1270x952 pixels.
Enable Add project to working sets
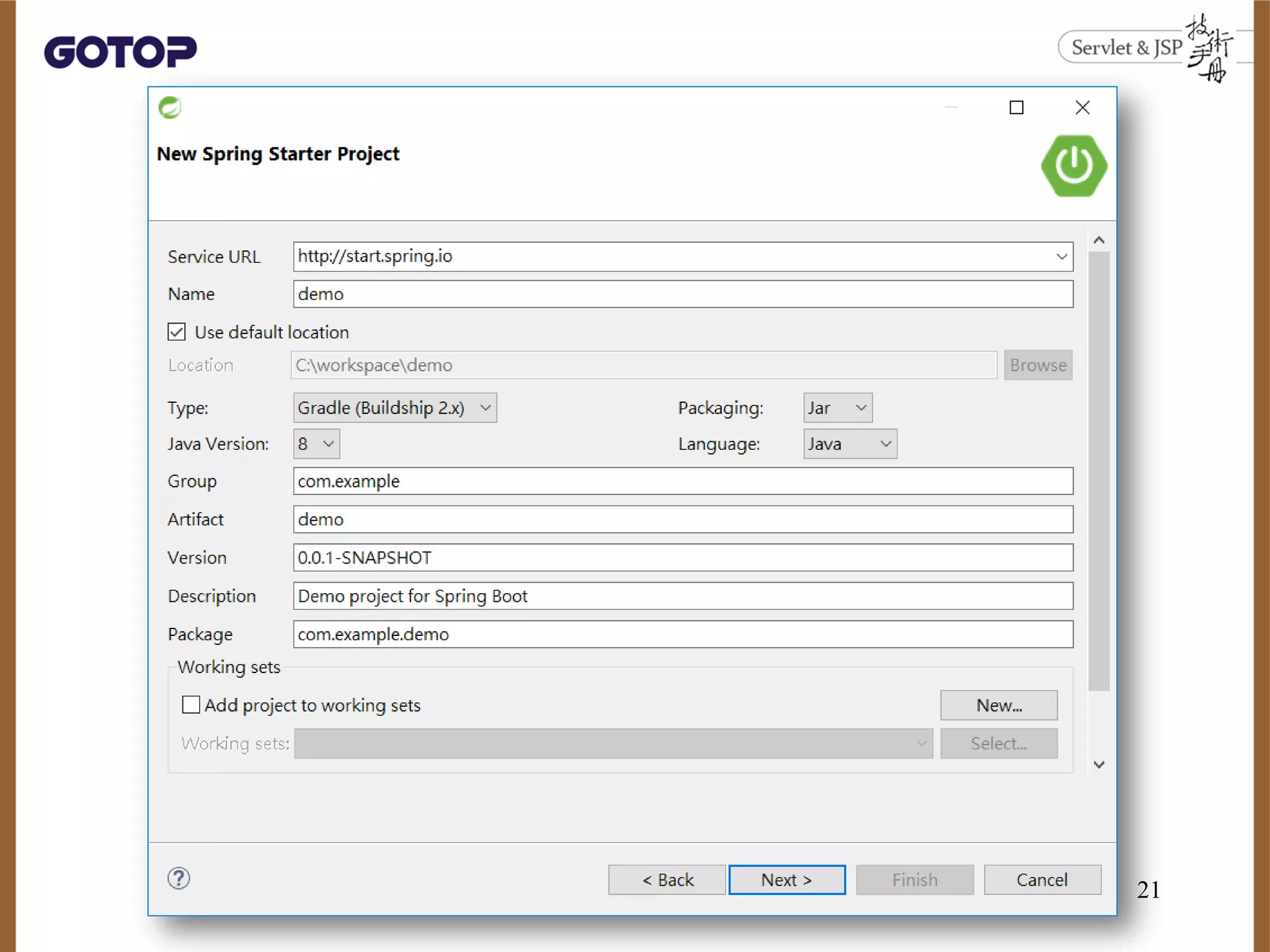pyautogui.click(x=191, y=705)
